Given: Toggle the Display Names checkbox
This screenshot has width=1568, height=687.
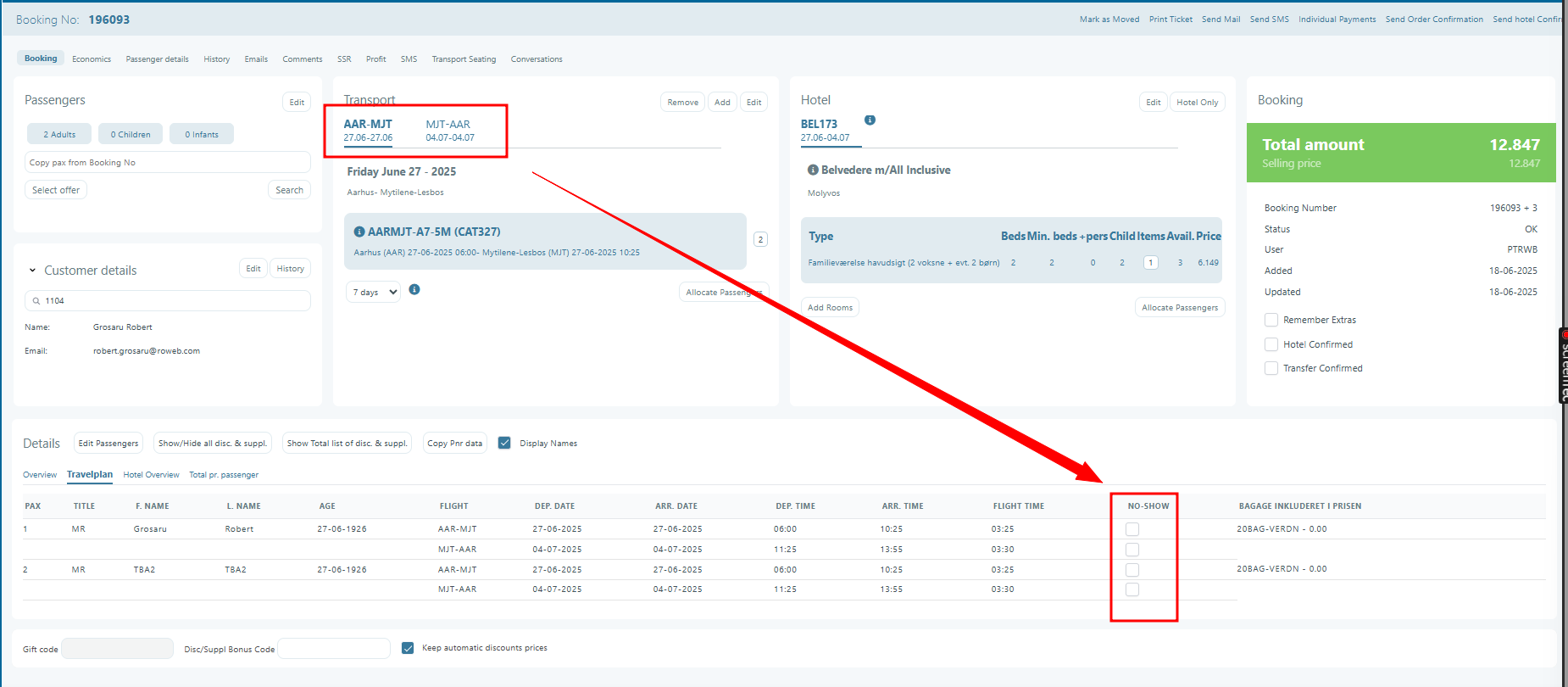Looking at the screenshot, I should click(504, 444).
